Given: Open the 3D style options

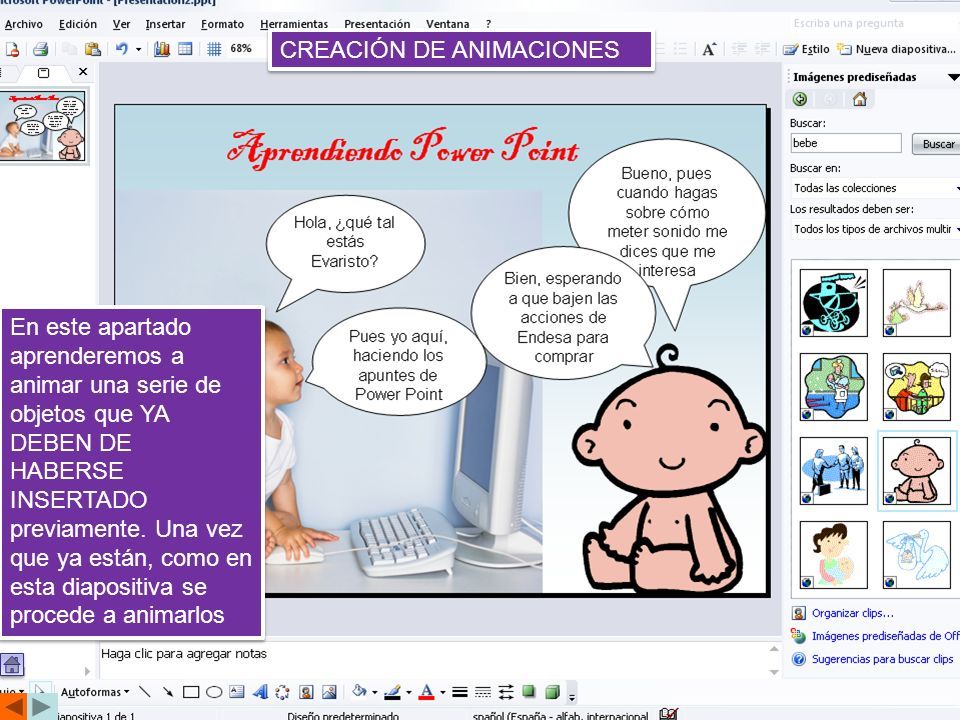Looking at the screenshot, I should pos(552,692).
